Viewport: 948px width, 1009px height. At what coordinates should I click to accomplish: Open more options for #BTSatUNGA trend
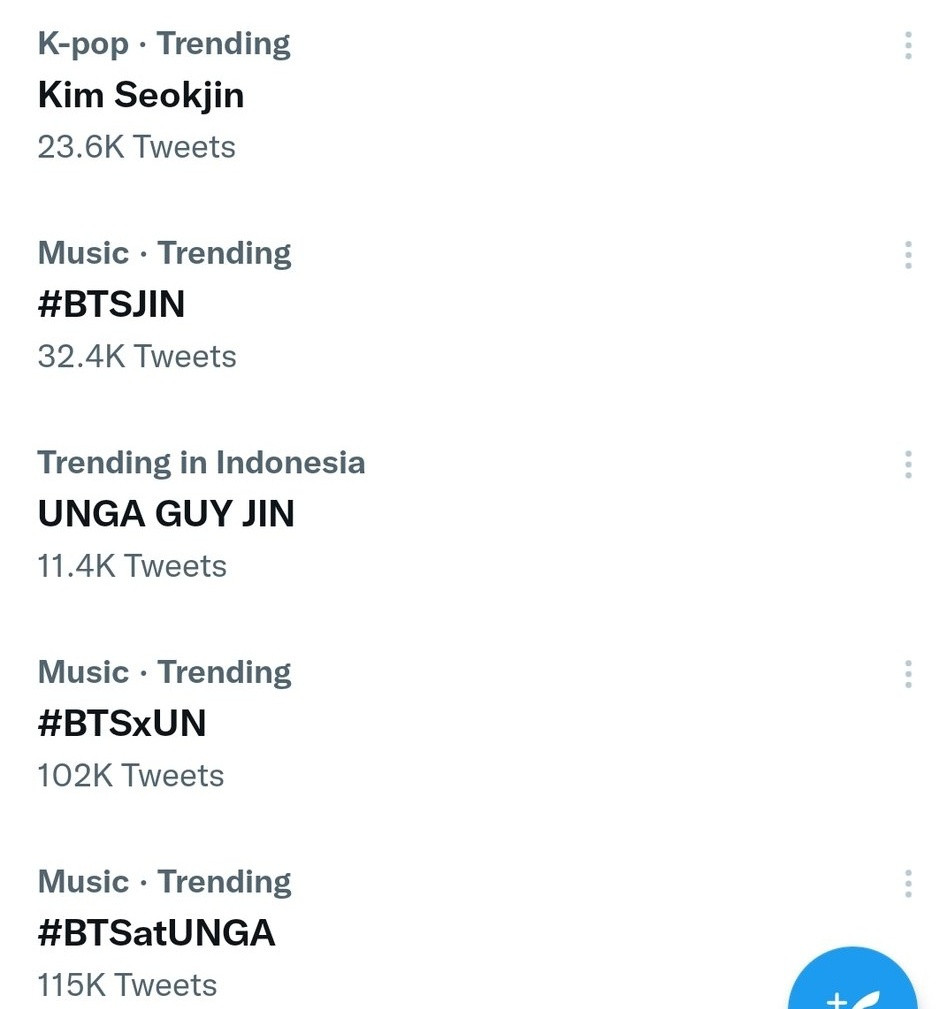point(908,884)
